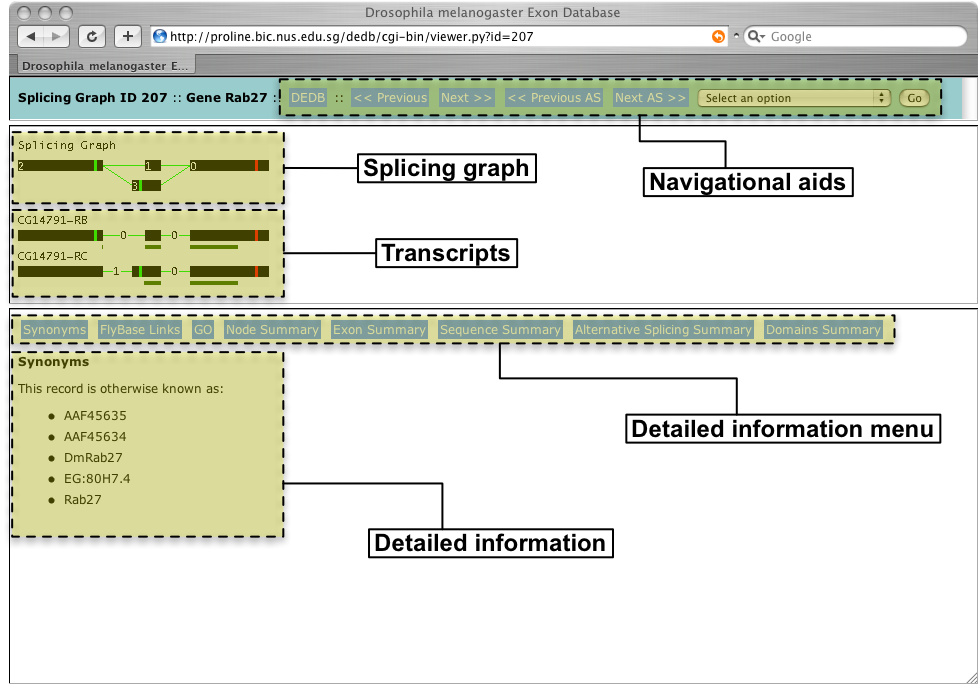Add a bookmark with the plus button
This screenshot has width=980, height=685.
point(128,36)
